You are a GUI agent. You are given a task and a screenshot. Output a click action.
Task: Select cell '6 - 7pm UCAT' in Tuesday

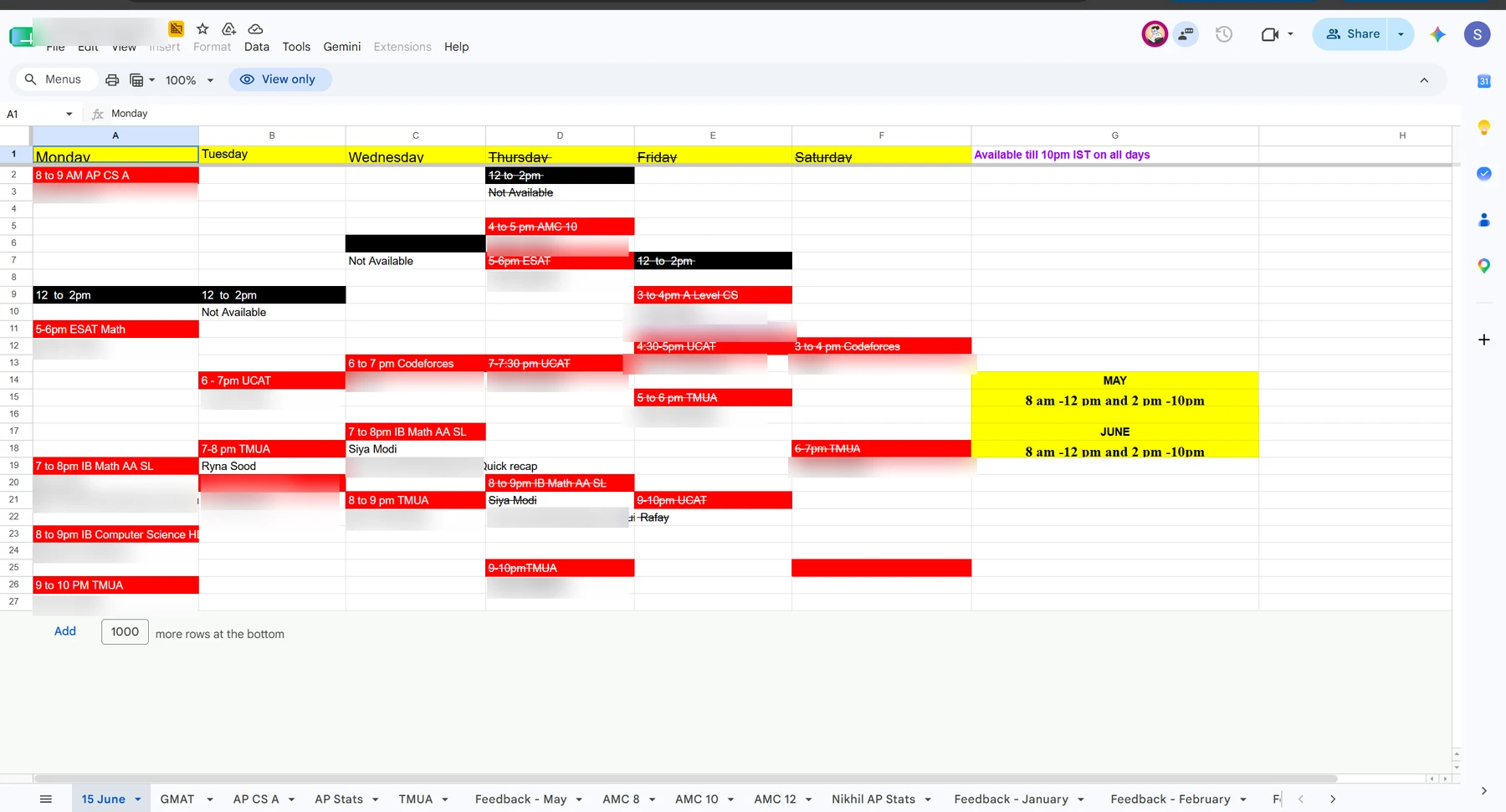(x=272, y=380)
